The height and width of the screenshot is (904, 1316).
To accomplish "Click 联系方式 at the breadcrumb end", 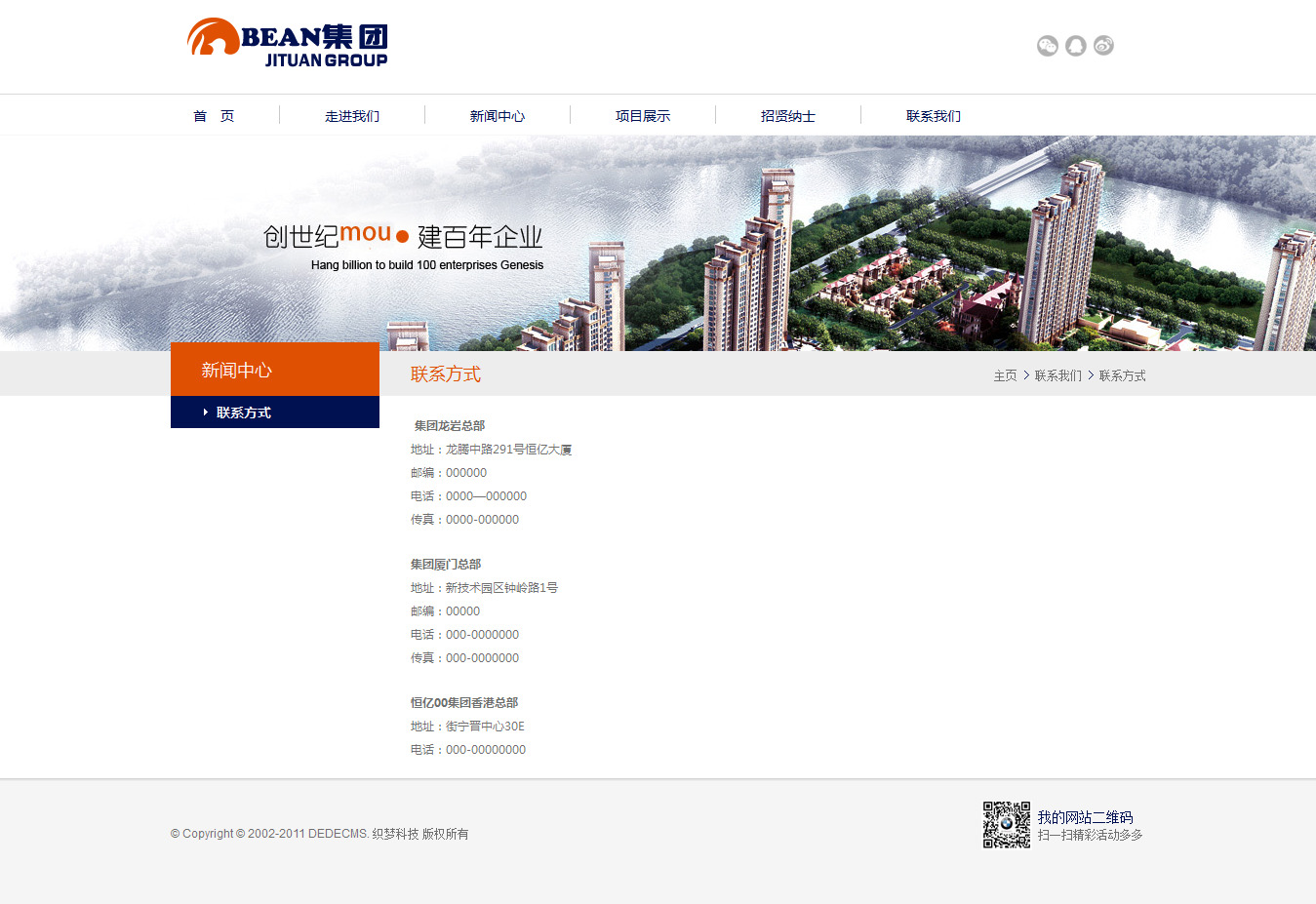I will tap(1122, 376).
